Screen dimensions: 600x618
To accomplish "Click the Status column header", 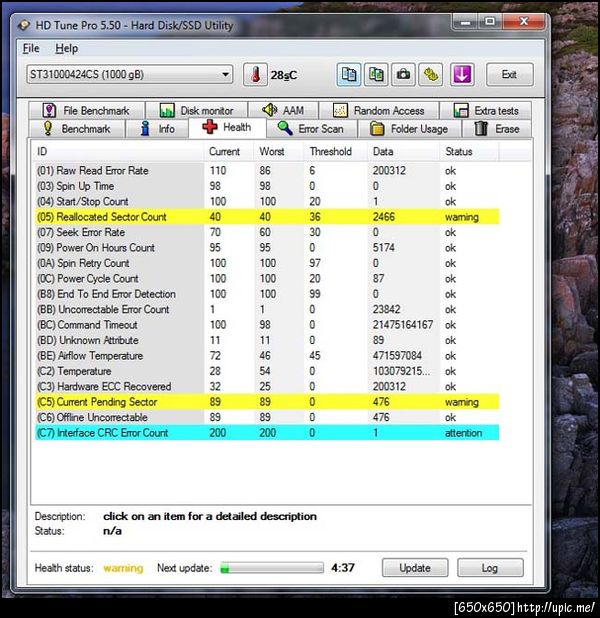I will click(469, 152).
